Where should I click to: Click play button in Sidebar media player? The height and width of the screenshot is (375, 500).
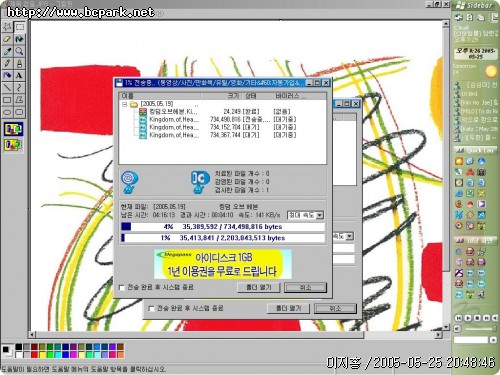click(x=468, y=318)
